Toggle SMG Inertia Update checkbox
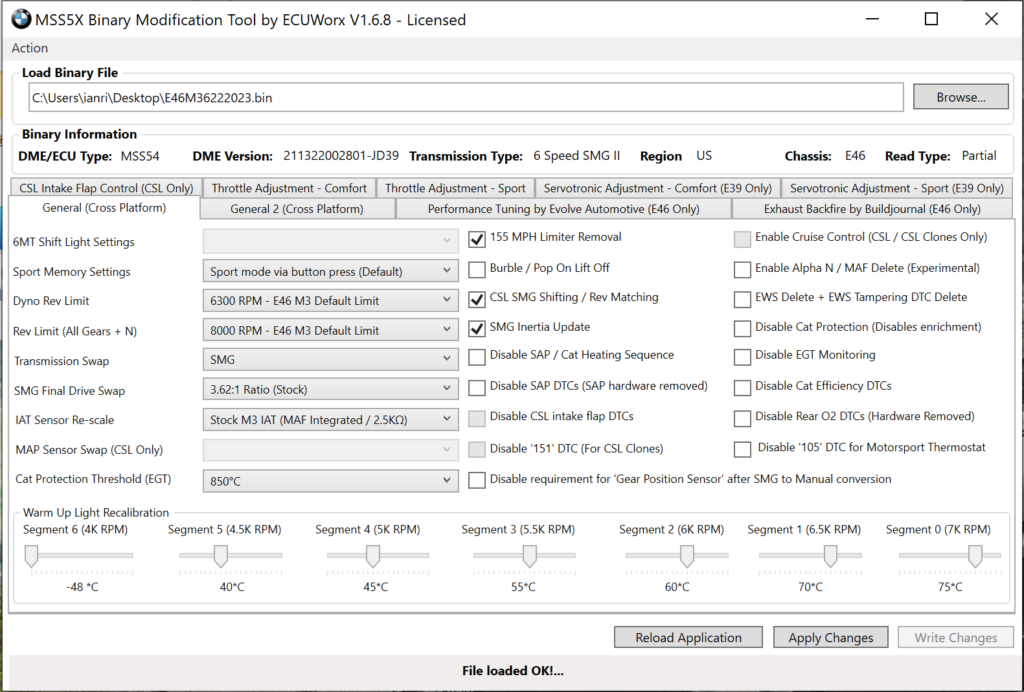Screen dimensions: 1024x692 [477, 328]
